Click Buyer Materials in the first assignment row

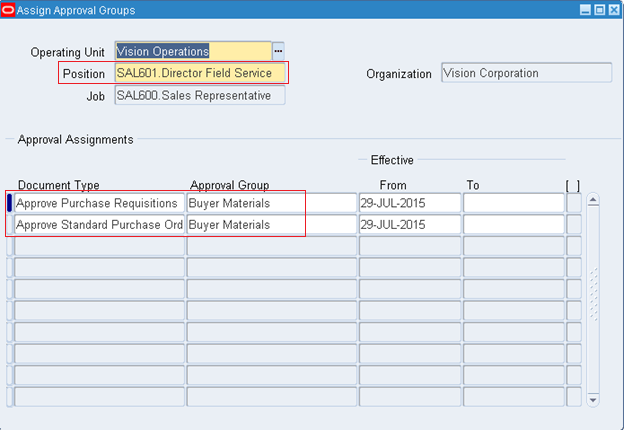point(270,203)
